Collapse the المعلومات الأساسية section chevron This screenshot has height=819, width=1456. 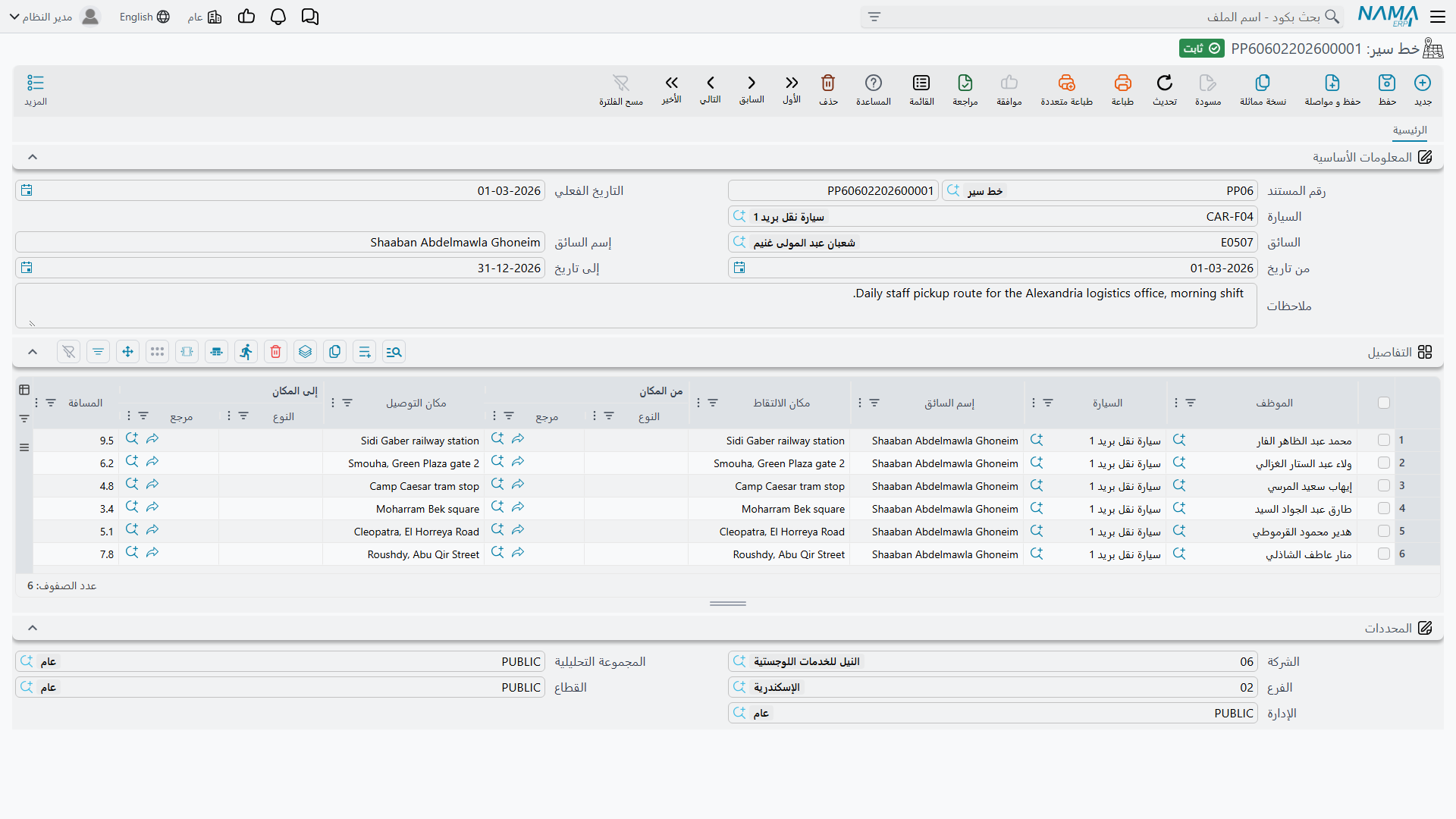click(x=33, y=157)
